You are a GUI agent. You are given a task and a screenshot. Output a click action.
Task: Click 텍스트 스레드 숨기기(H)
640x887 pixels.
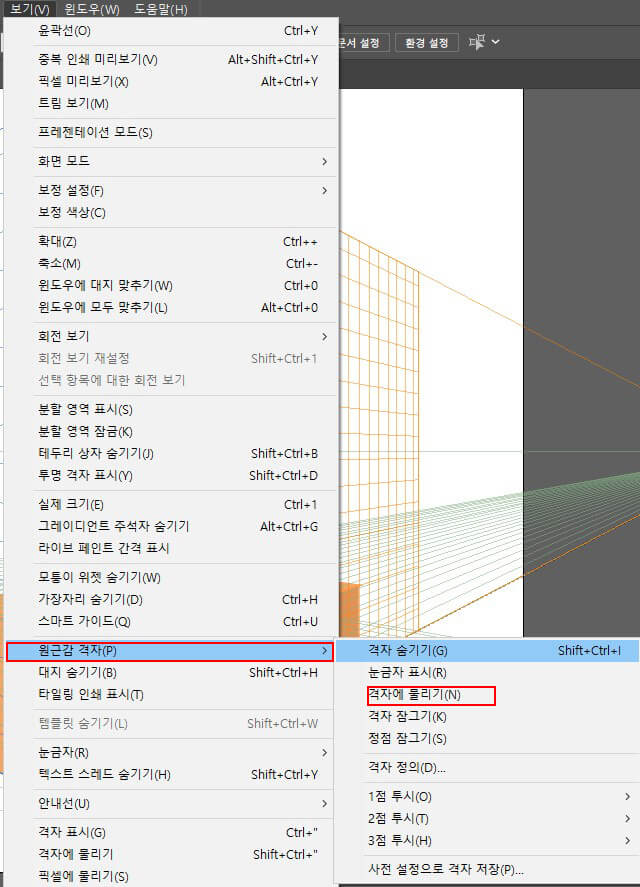[170, 775]
